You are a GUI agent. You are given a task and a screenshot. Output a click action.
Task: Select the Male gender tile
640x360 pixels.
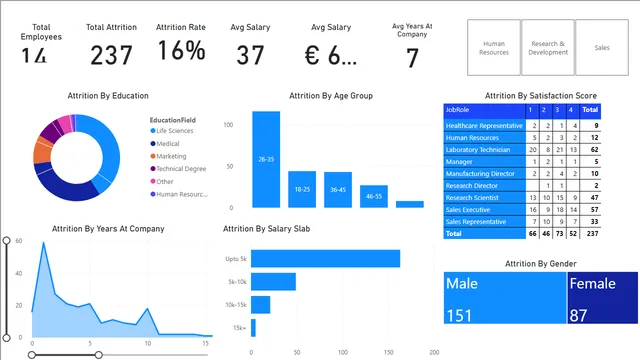[x=505, y=298]
